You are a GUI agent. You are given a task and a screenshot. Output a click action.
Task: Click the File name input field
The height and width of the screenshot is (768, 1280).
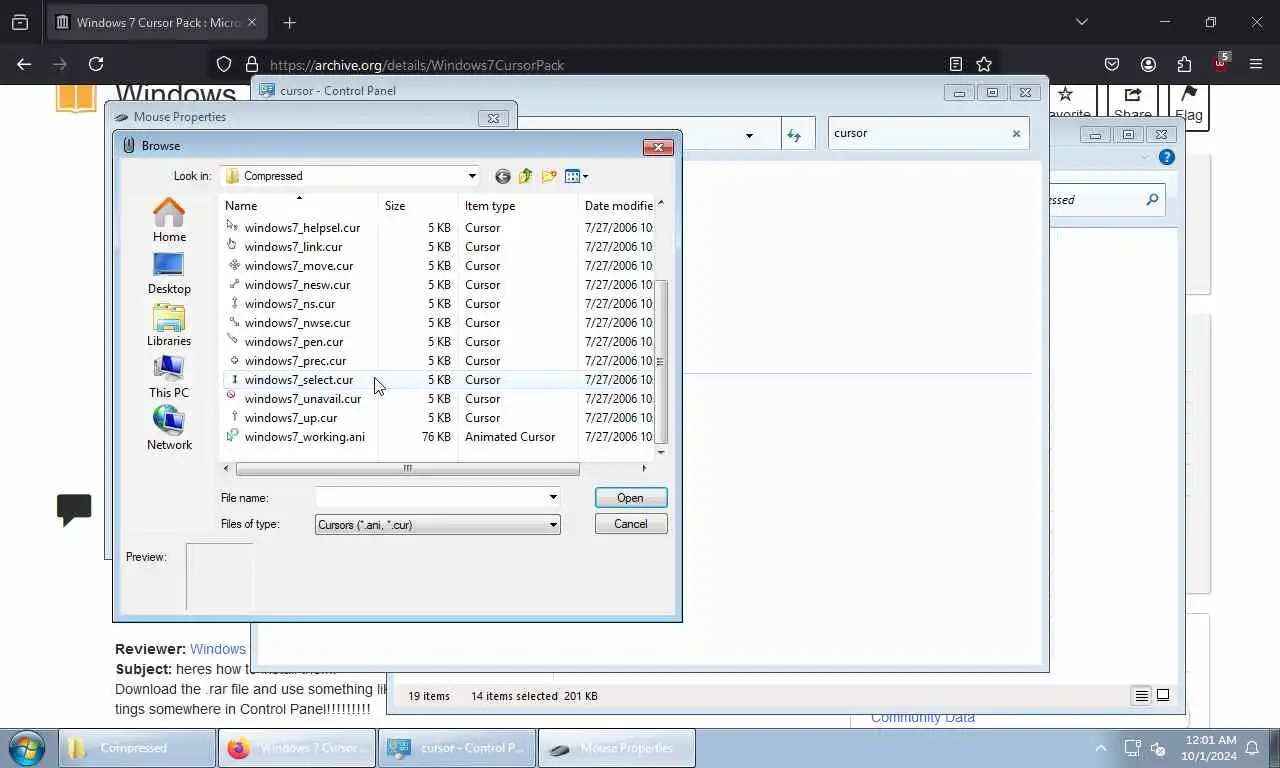point(431,497)
